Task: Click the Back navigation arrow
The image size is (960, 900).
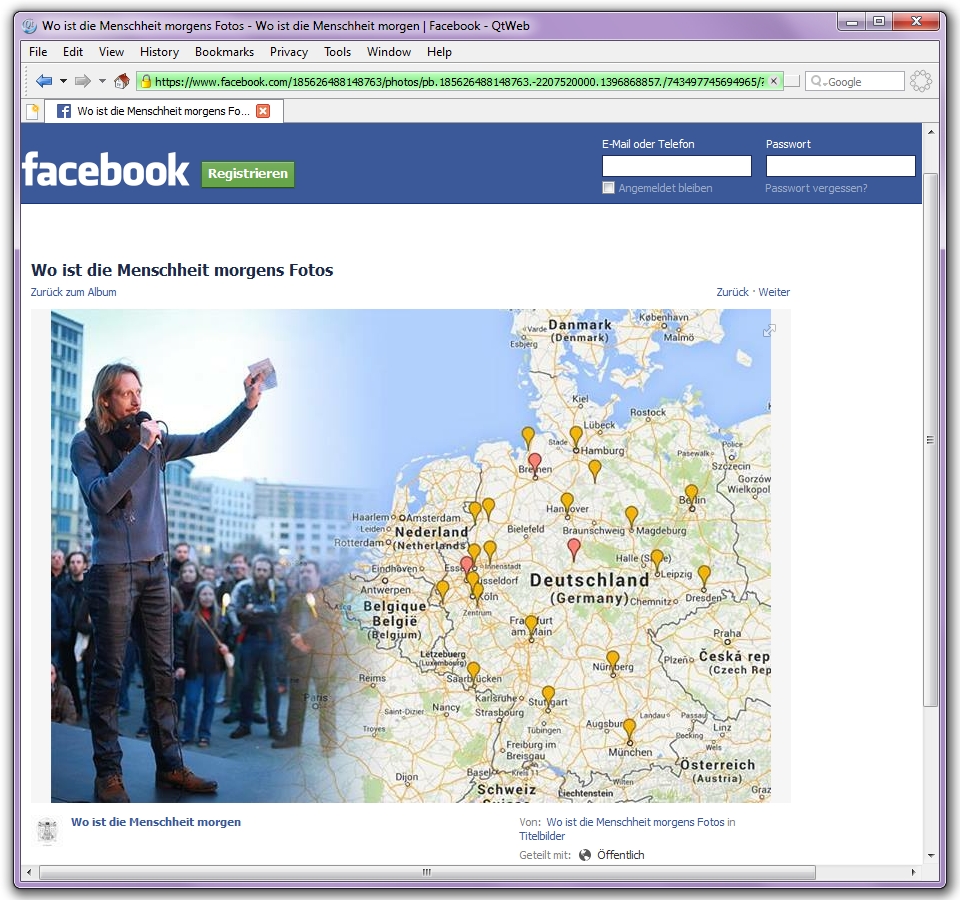Action: 43,81
